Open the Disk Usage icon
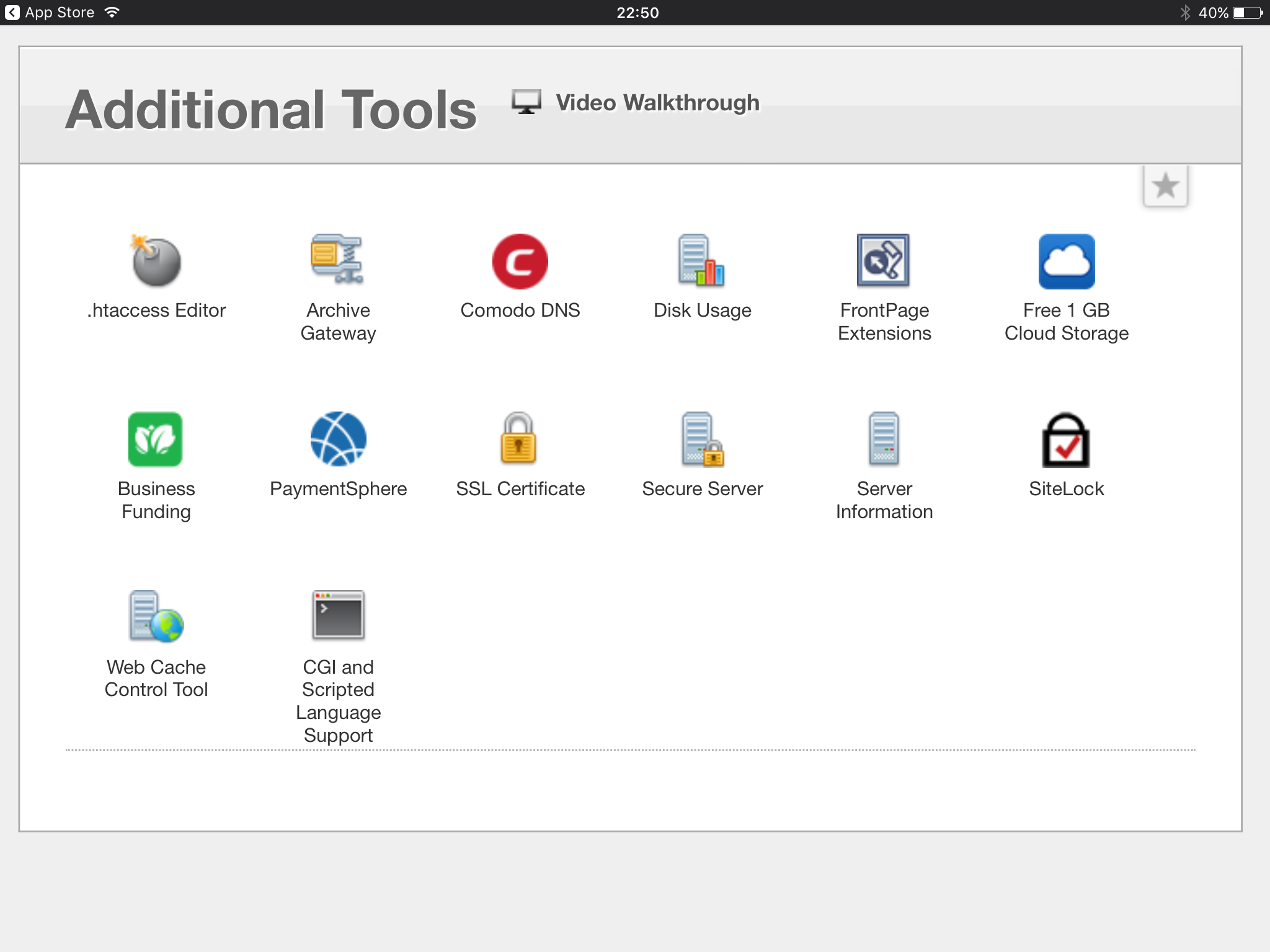The width and height of the screenshot is (1270, 952). click(x=701, y=261)
